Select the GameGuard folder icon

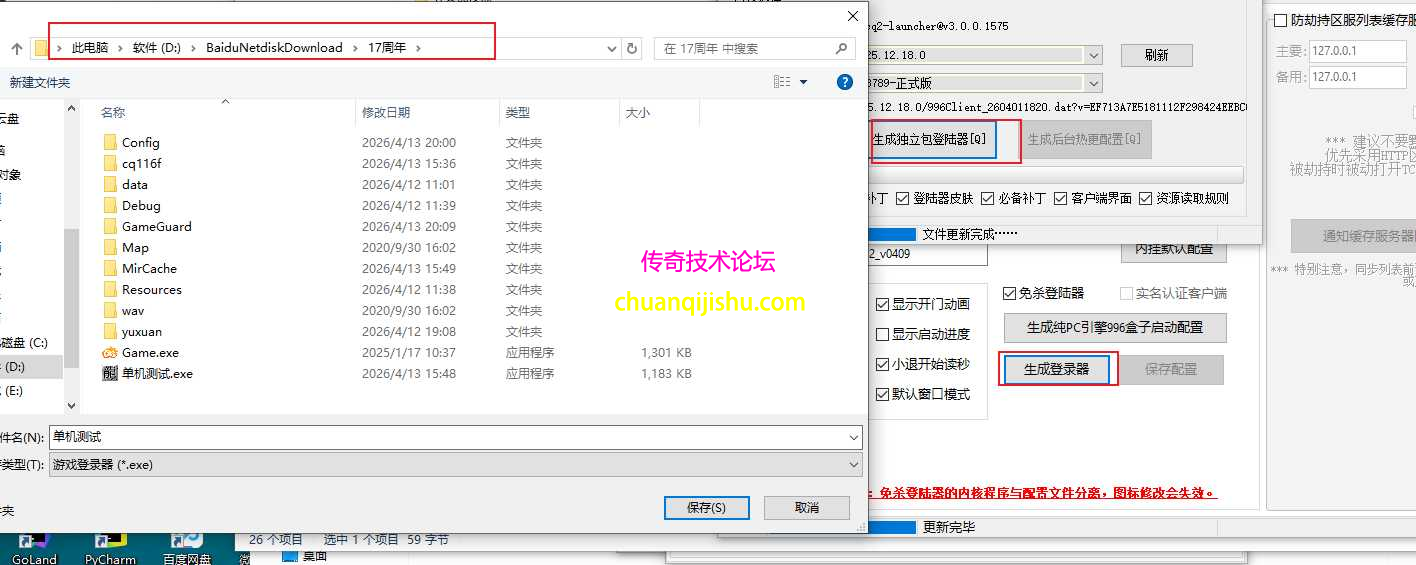[110, 226]
